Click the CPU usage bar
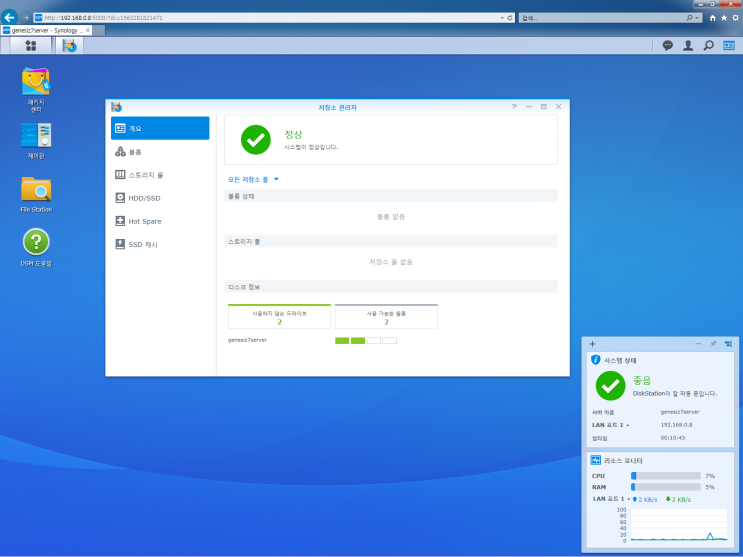The height and width of the screenshot is (557, 743). tap(666, 475)
